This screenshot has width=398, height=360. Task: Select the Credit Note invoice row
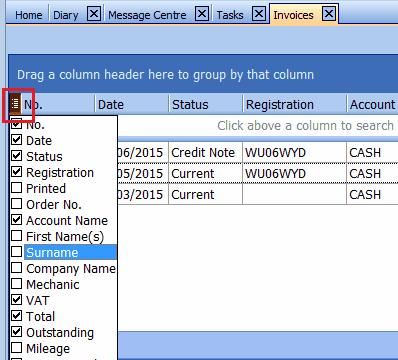258,153
